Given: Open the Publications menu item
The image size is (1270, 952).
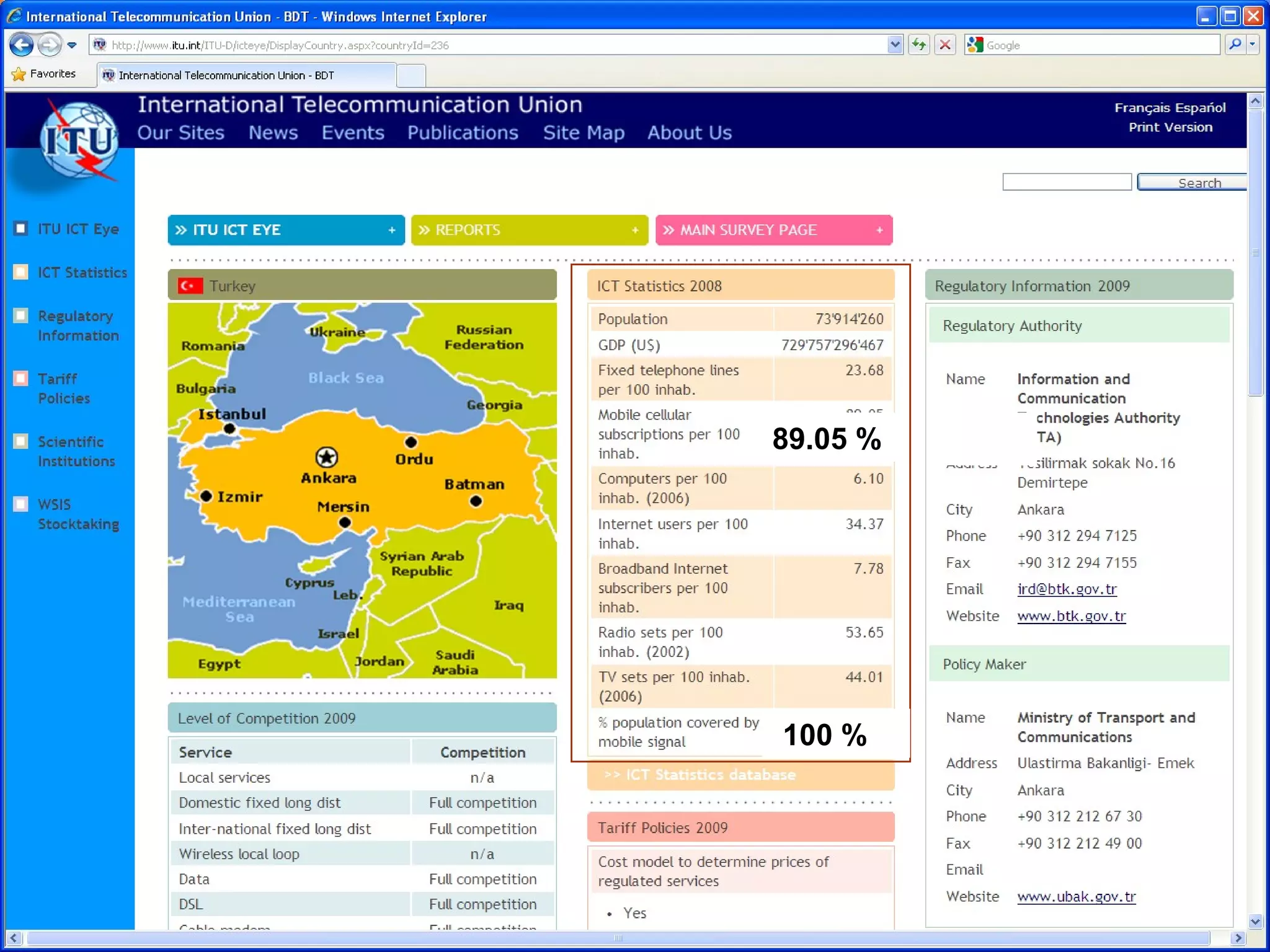Looking at the screenshot, I should pyautogui.click(x=463, y=133).
